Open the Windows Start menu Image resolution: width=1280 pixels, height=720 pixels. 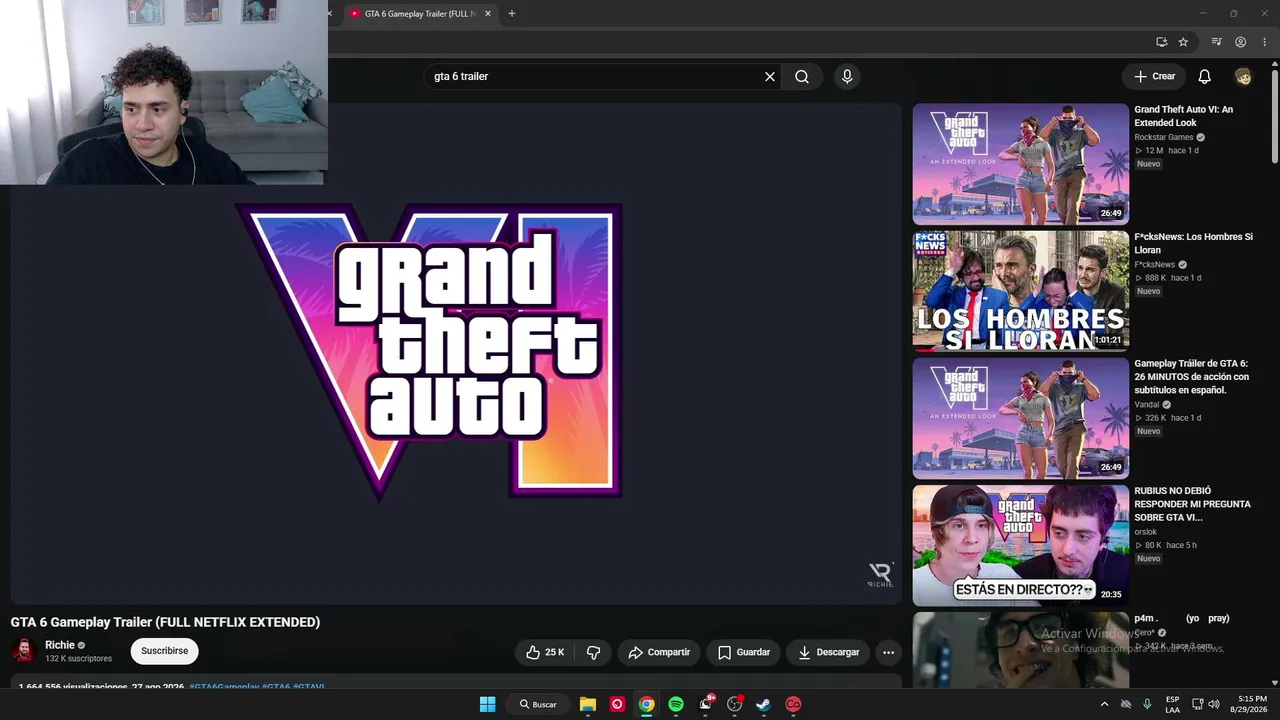tap(488, 704)
